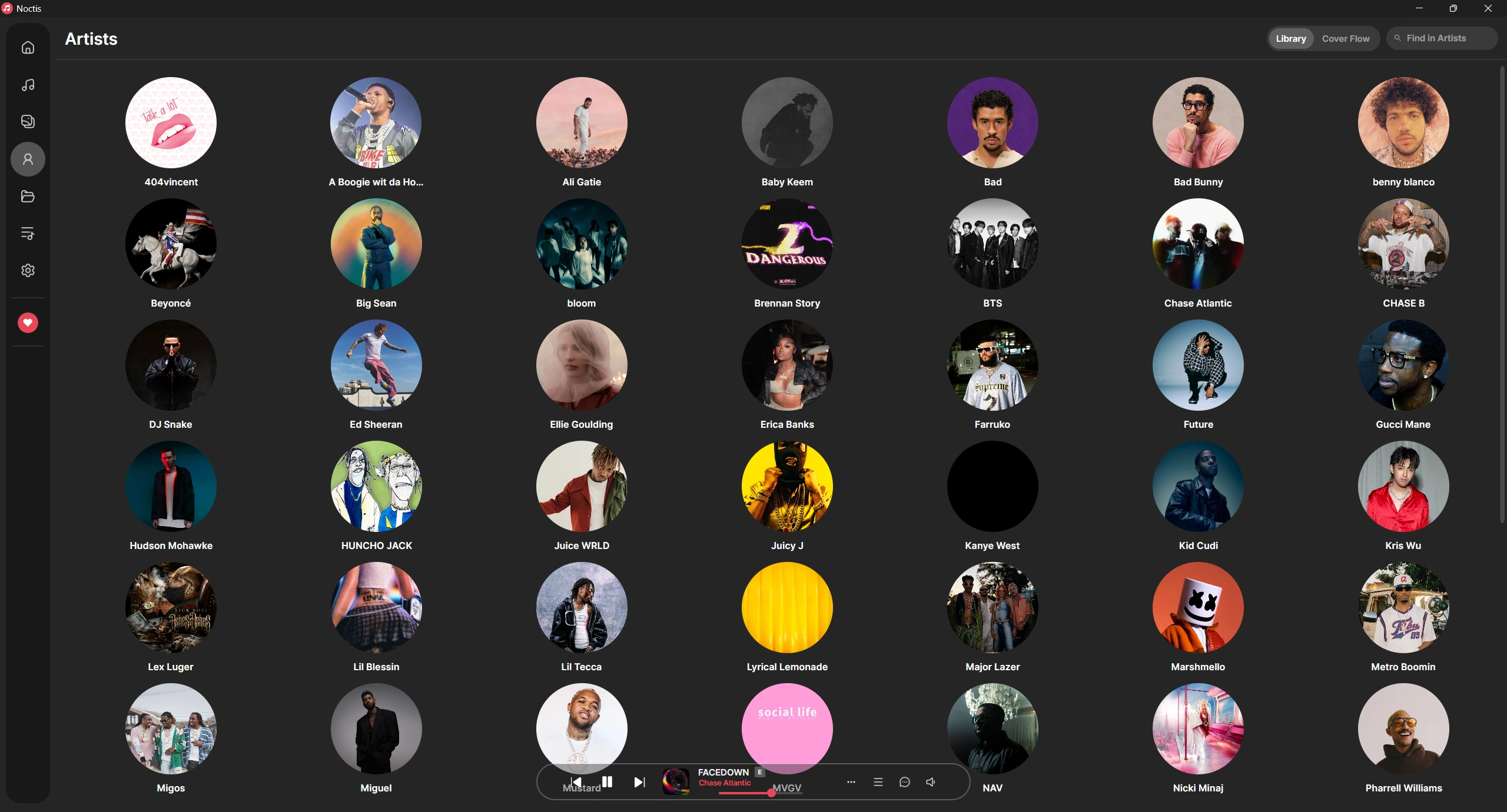The width and height of the screenshot is (1507, 812).
Task: Click the 'Ellie Goulding' artist name
Action: click(582, 424)
